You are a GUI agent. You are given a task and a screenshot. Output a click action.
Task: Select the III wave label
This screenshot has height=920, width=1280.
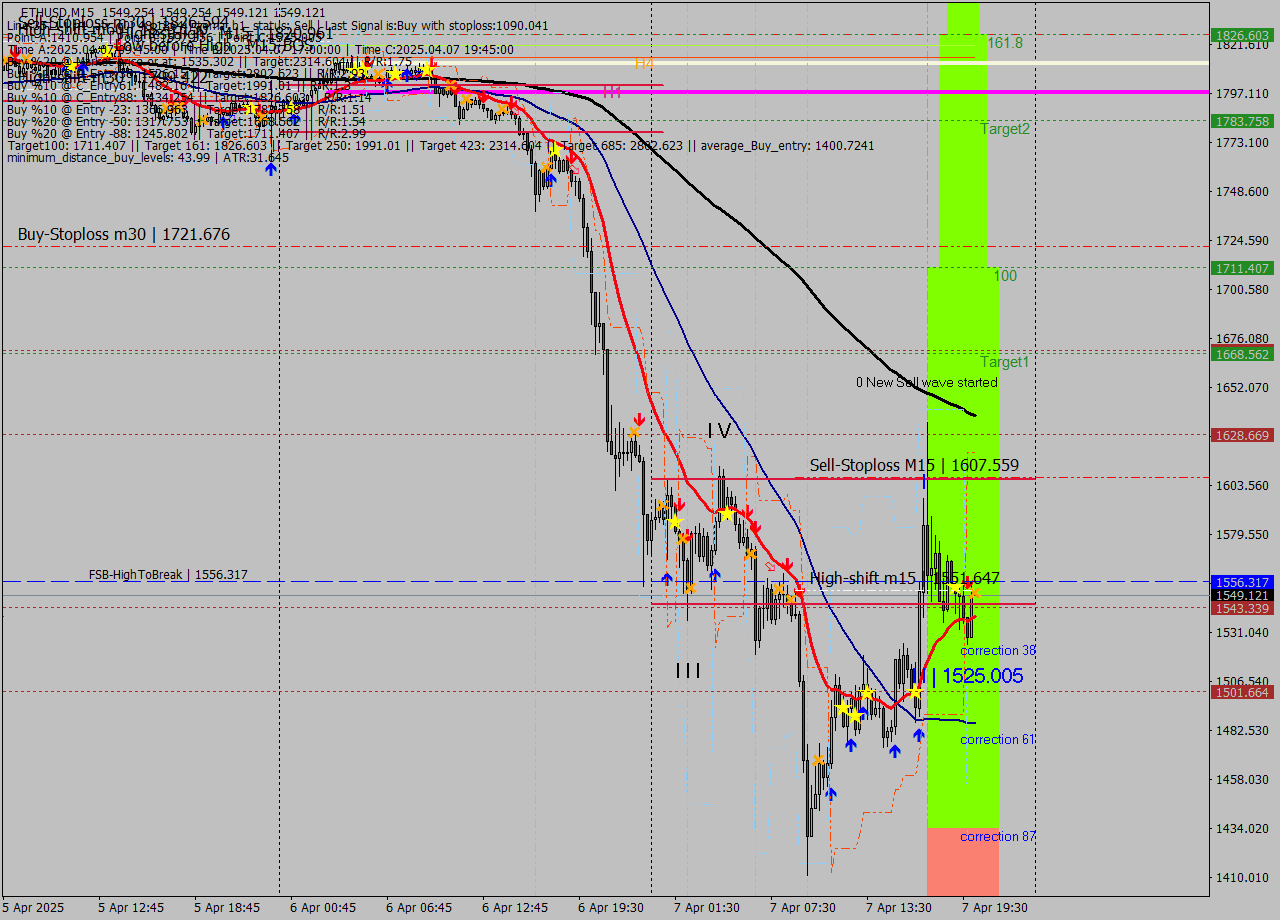click(x=687, y=670)
